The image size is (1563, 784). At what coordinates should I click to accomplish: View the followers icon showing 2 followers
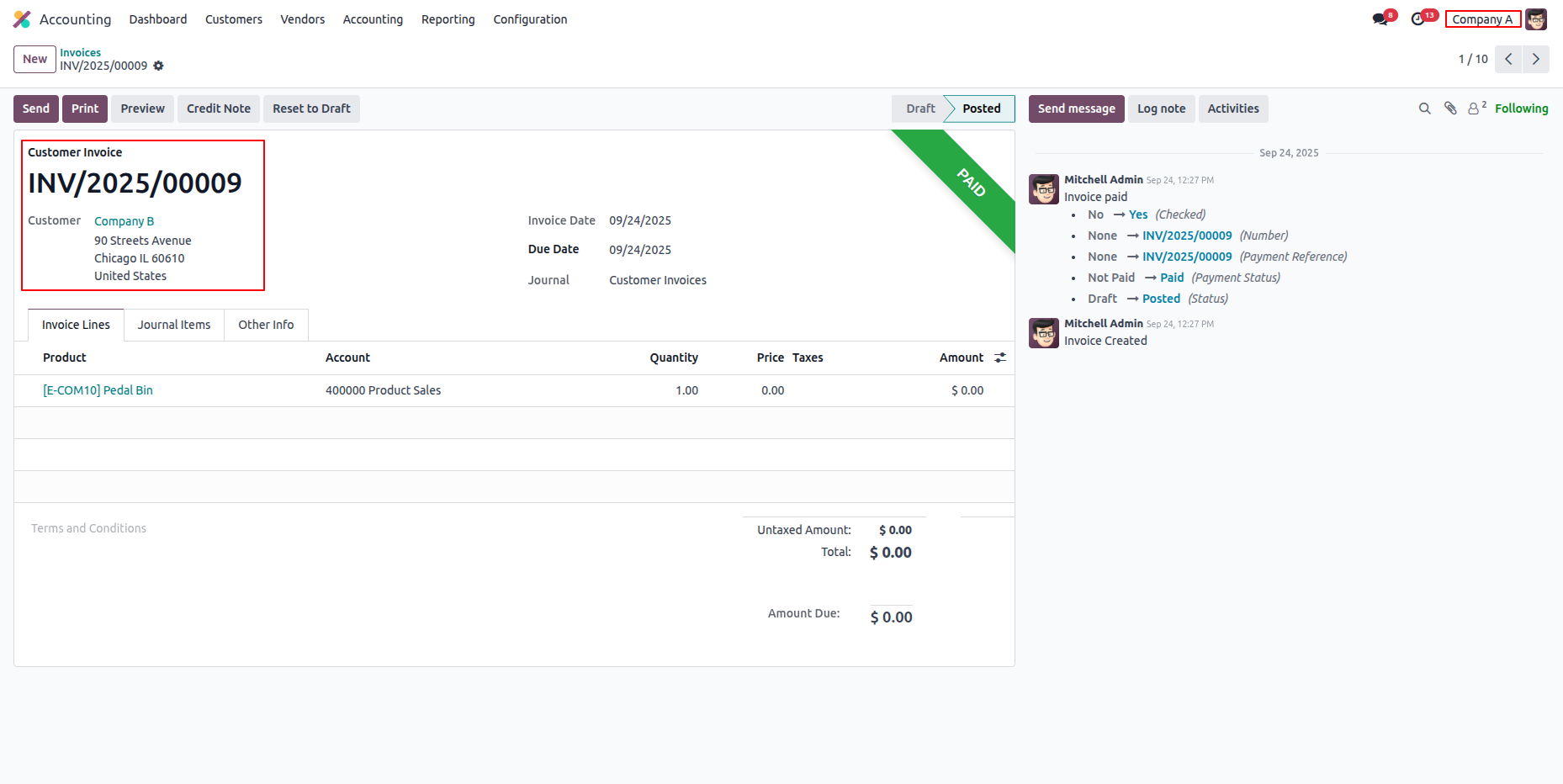(1475, 109)
